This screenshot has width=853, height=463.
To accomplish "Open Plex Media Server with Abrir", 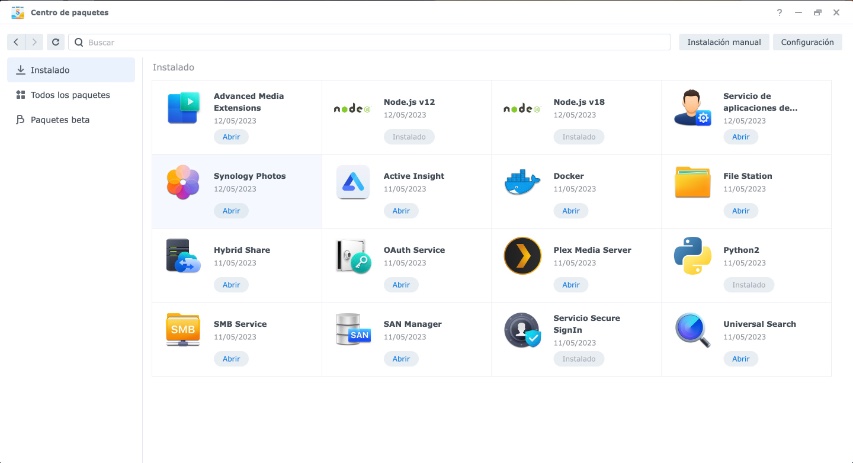I will (571, 285).
